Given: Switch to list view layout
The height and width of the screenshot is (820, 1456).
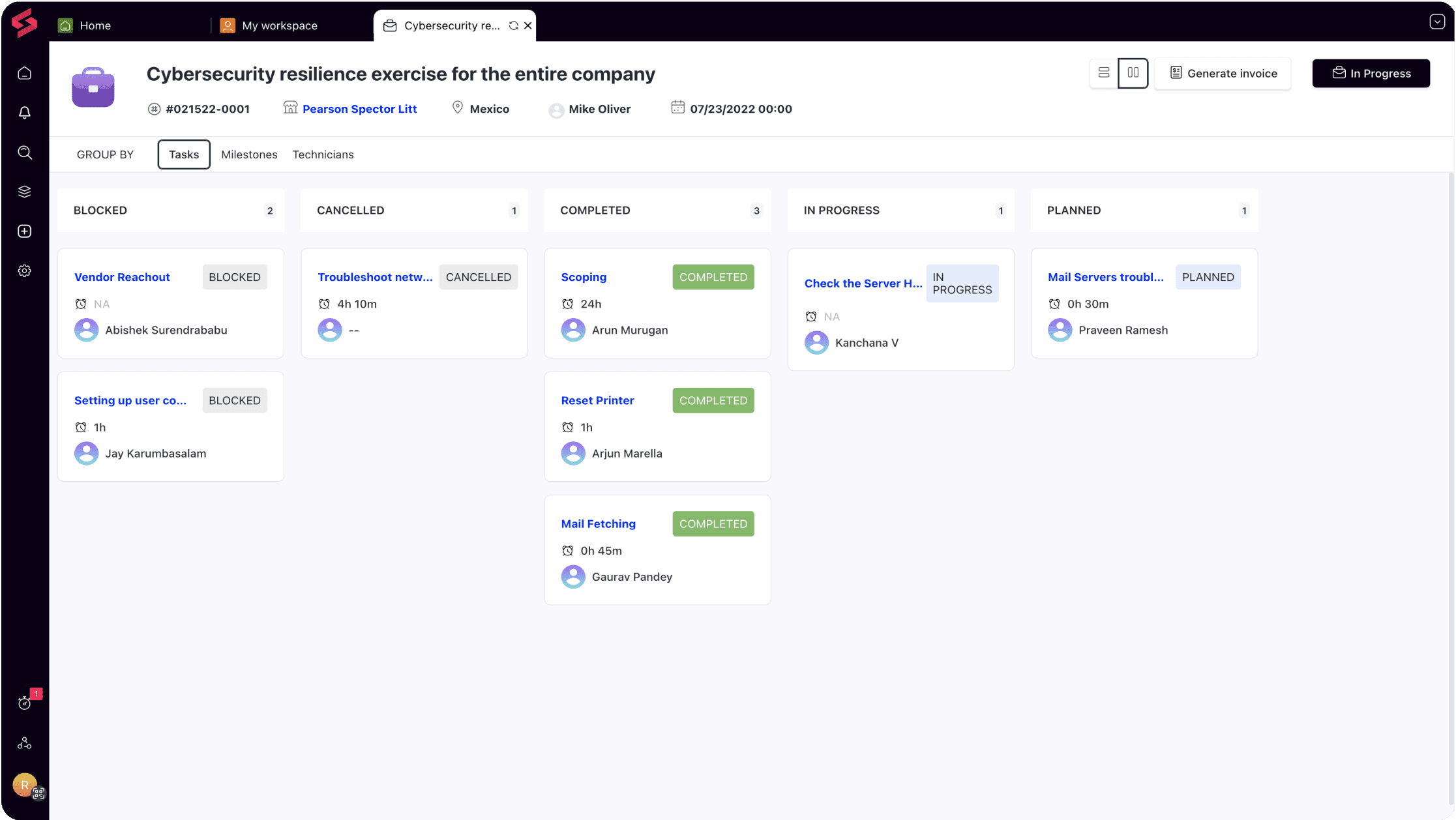Looking at the screenshot, I should click(1103, 73).
